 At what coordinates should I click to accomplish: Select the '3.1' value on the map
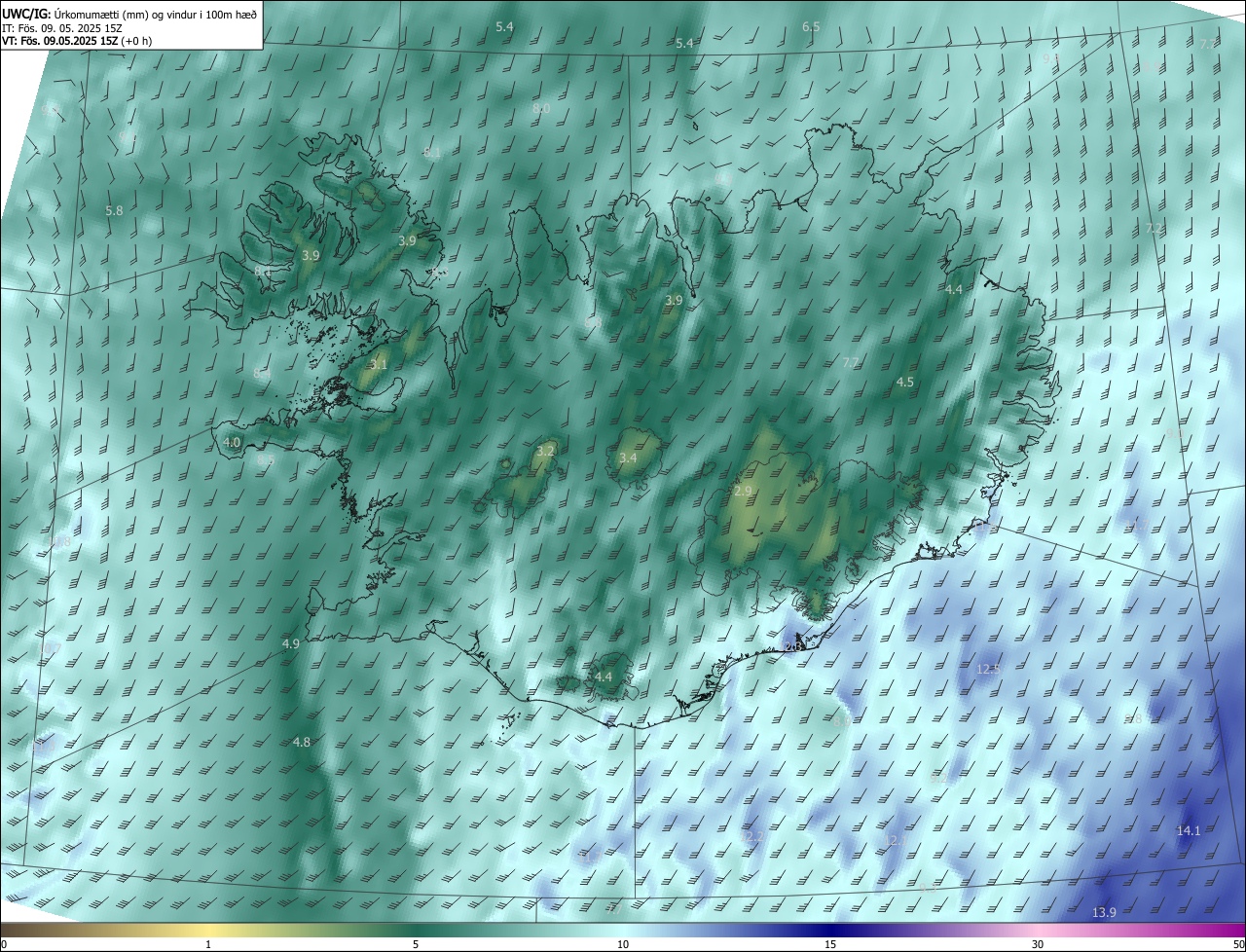pos(379,365)
